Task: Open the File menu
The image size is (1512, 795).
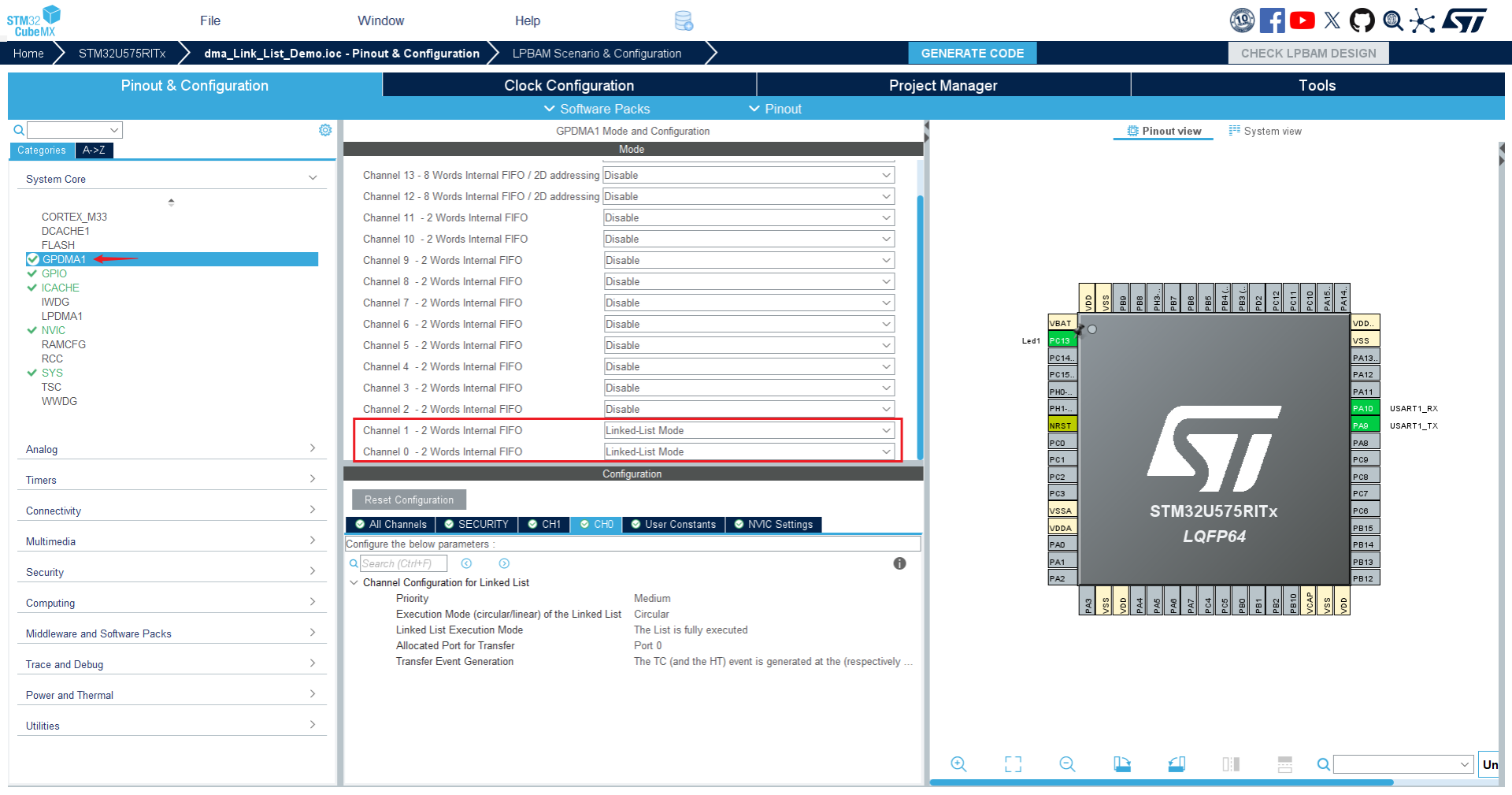Action: pos(210,20)
